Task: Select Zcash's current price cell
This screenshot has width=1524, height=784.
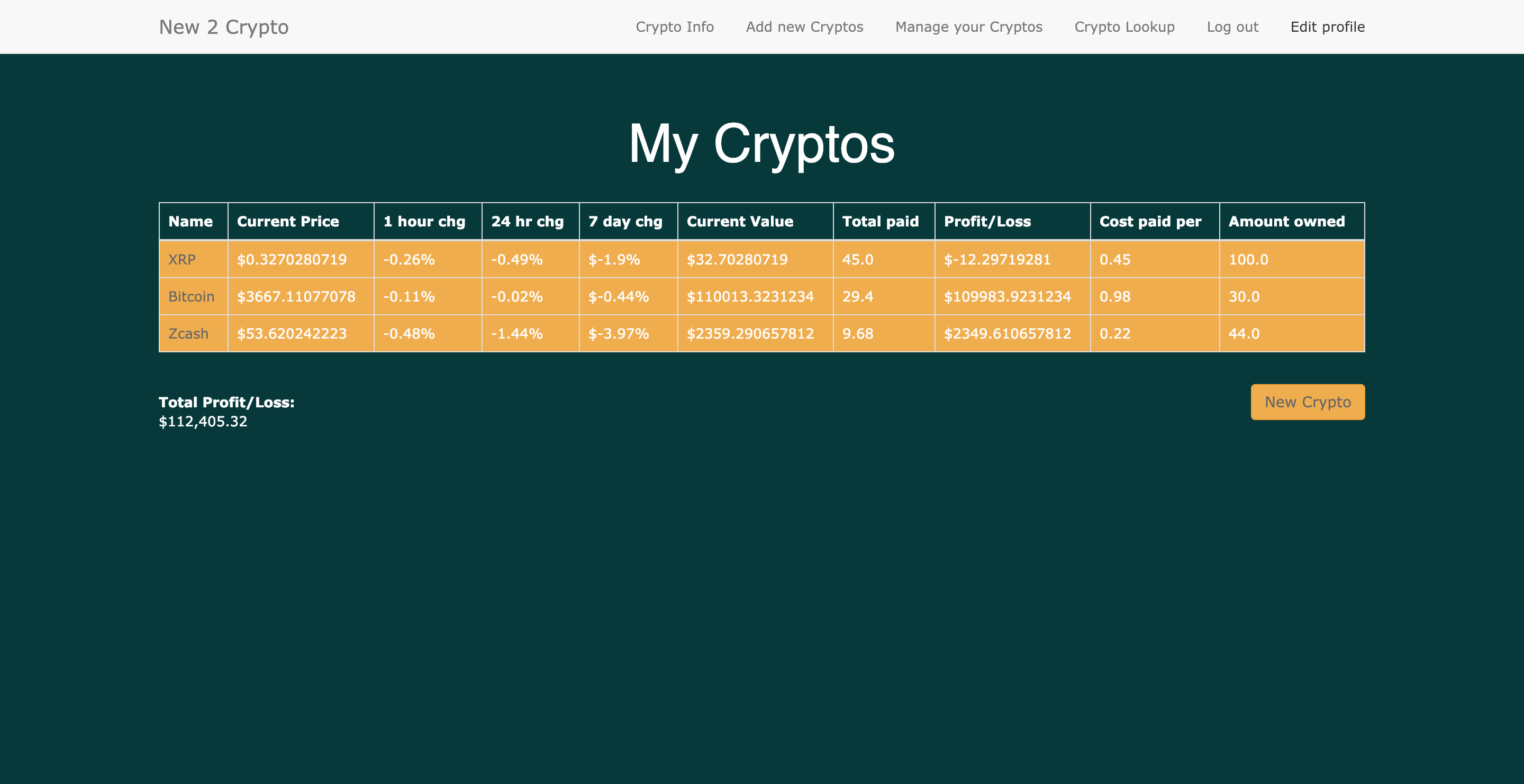Action: tap(292, 333)
